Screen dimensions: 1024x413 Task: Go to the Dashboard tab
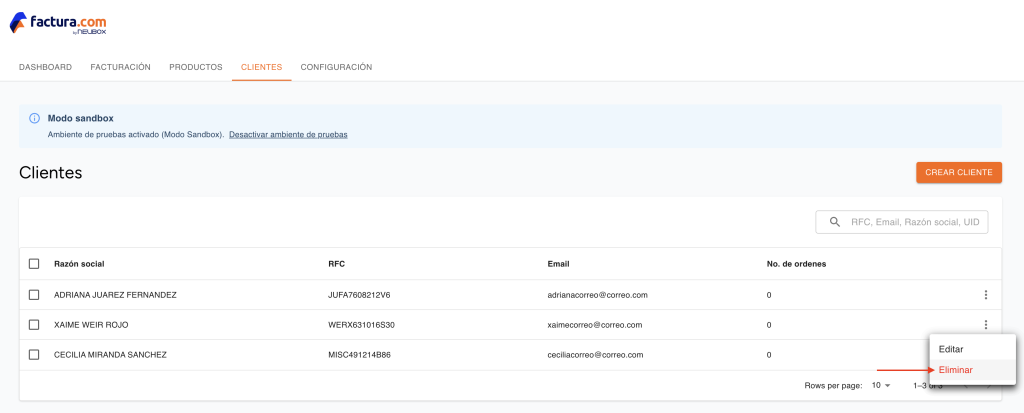tap(46, 67)
